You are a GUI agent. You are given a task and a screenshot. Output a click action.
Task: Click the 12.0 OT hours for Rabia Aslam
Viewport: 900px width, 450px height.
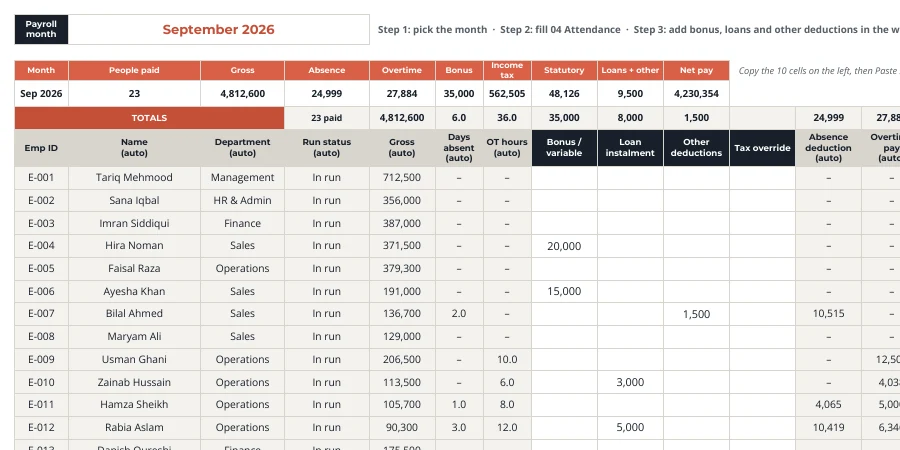(507, 428)
